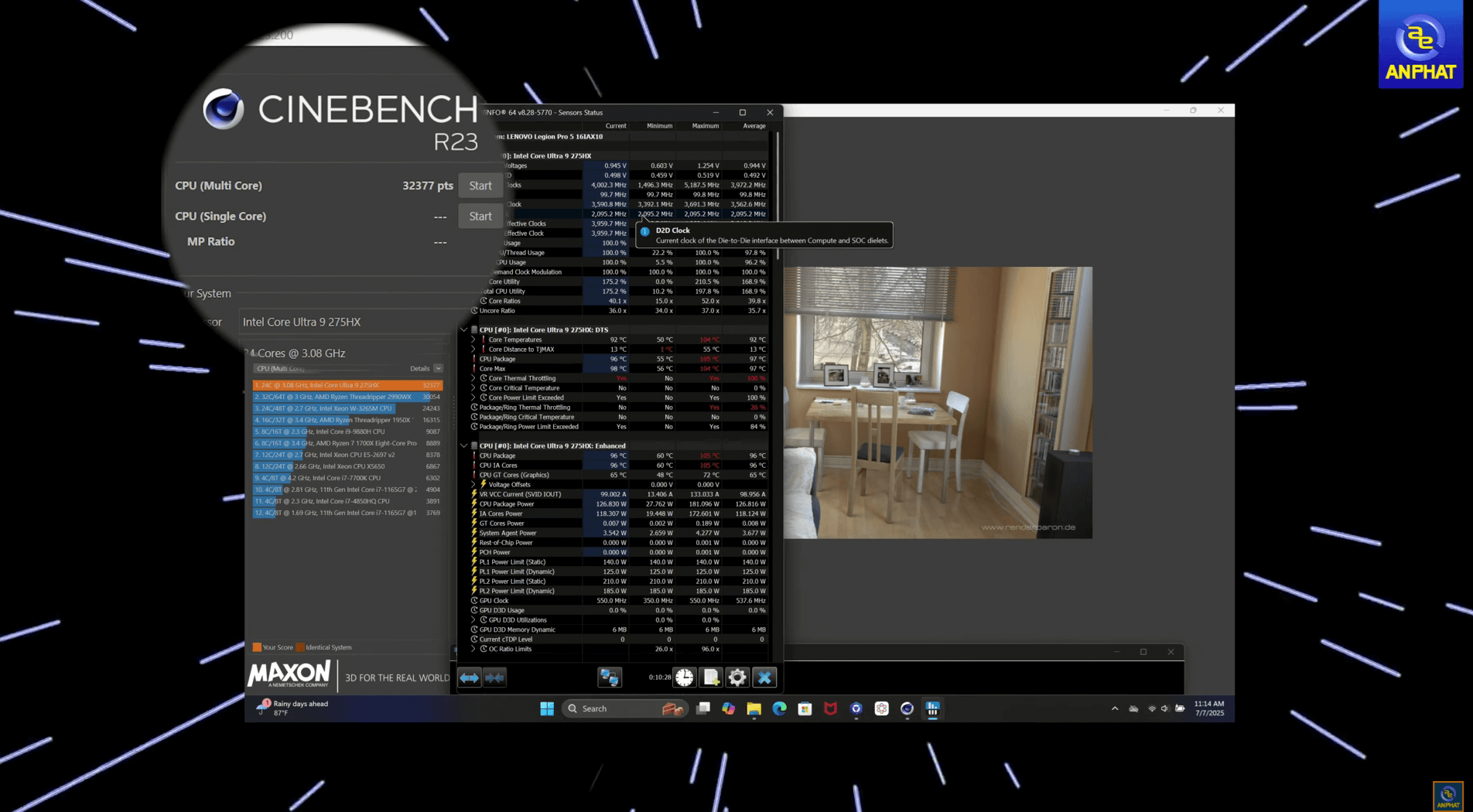Screen dimensions: 1473x812
Task: Expand the OC Ratio Limits row
Action: click(x=473, y=649)
